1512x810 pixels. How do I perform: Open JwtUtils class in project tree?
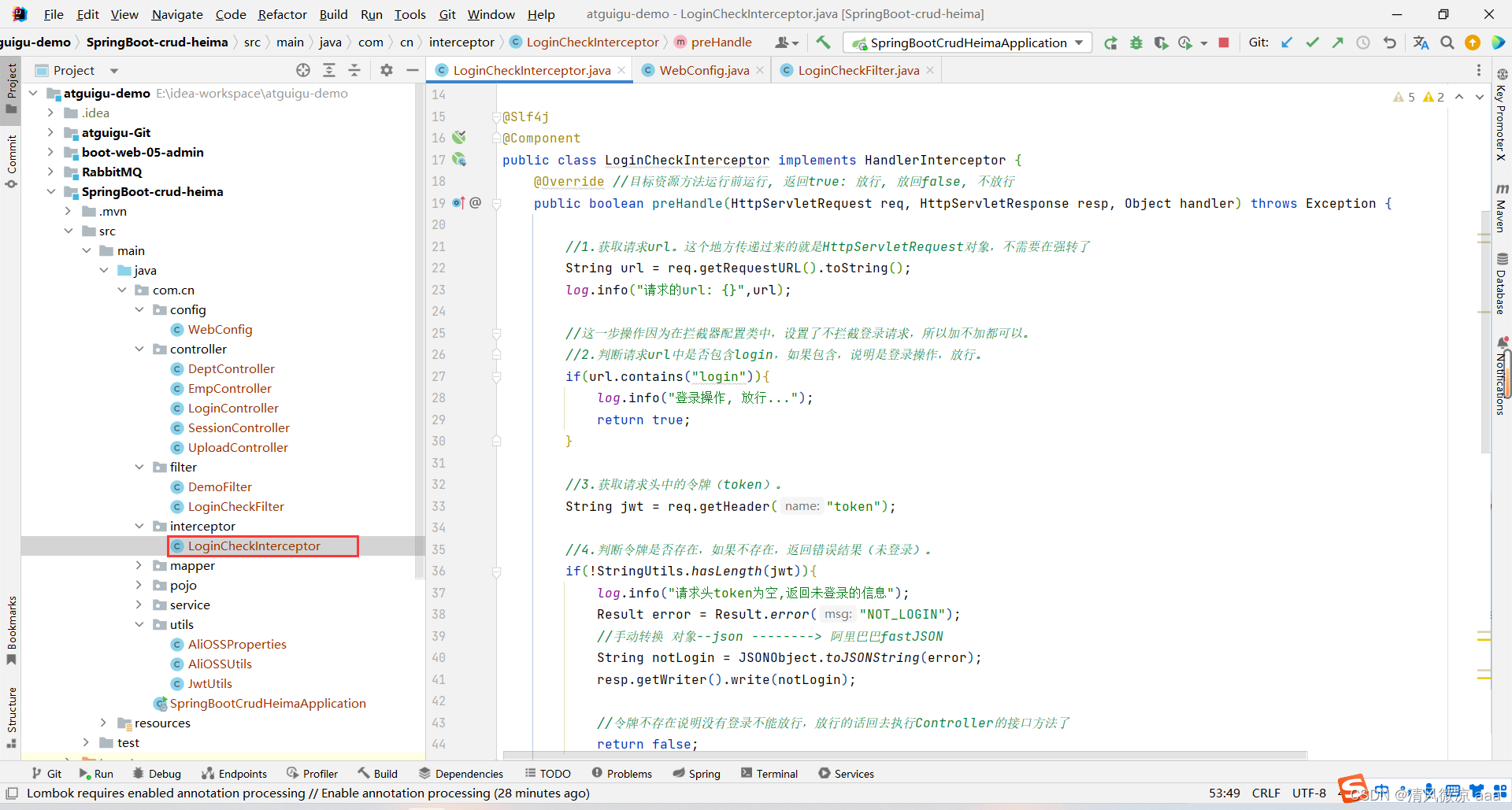209,683
